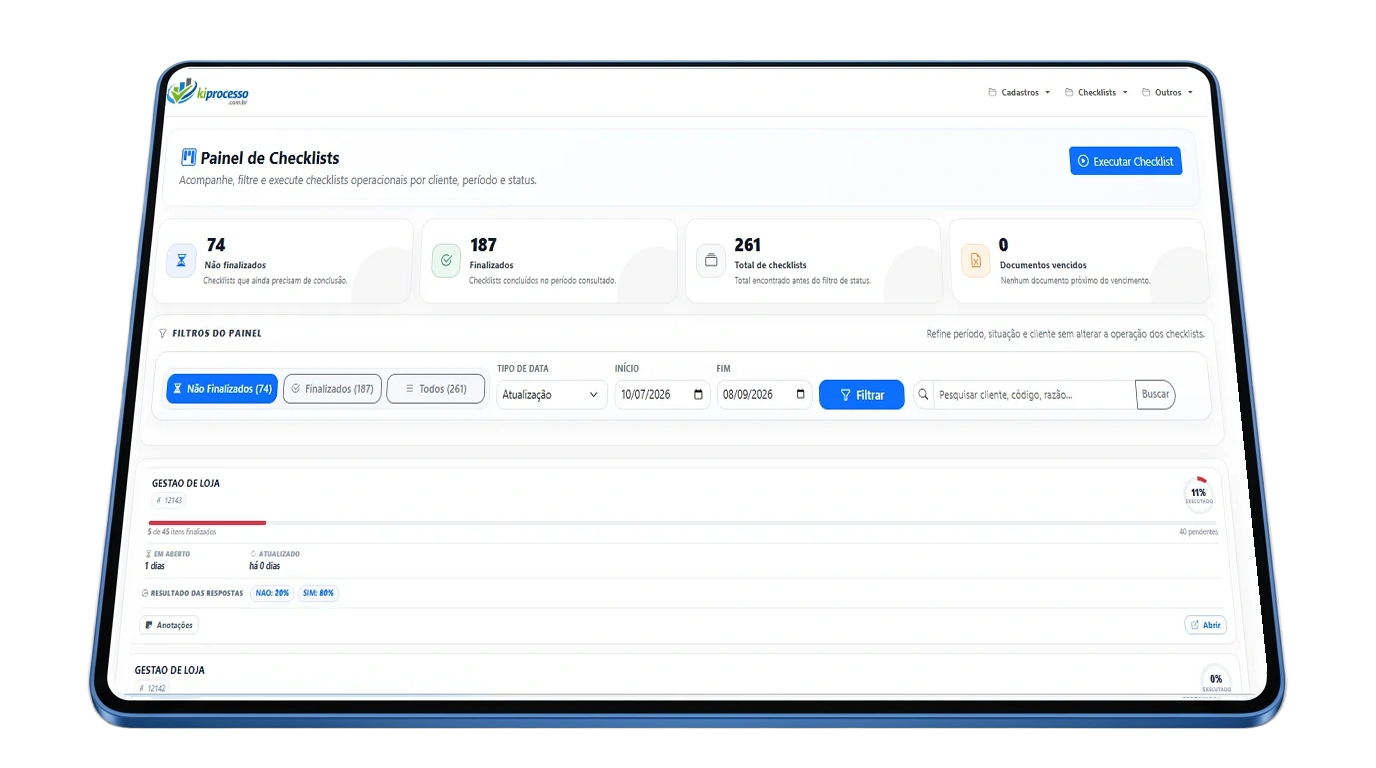
Task: Focus the Pesquisar cliente search field
Action: (x=1034, y=395)
